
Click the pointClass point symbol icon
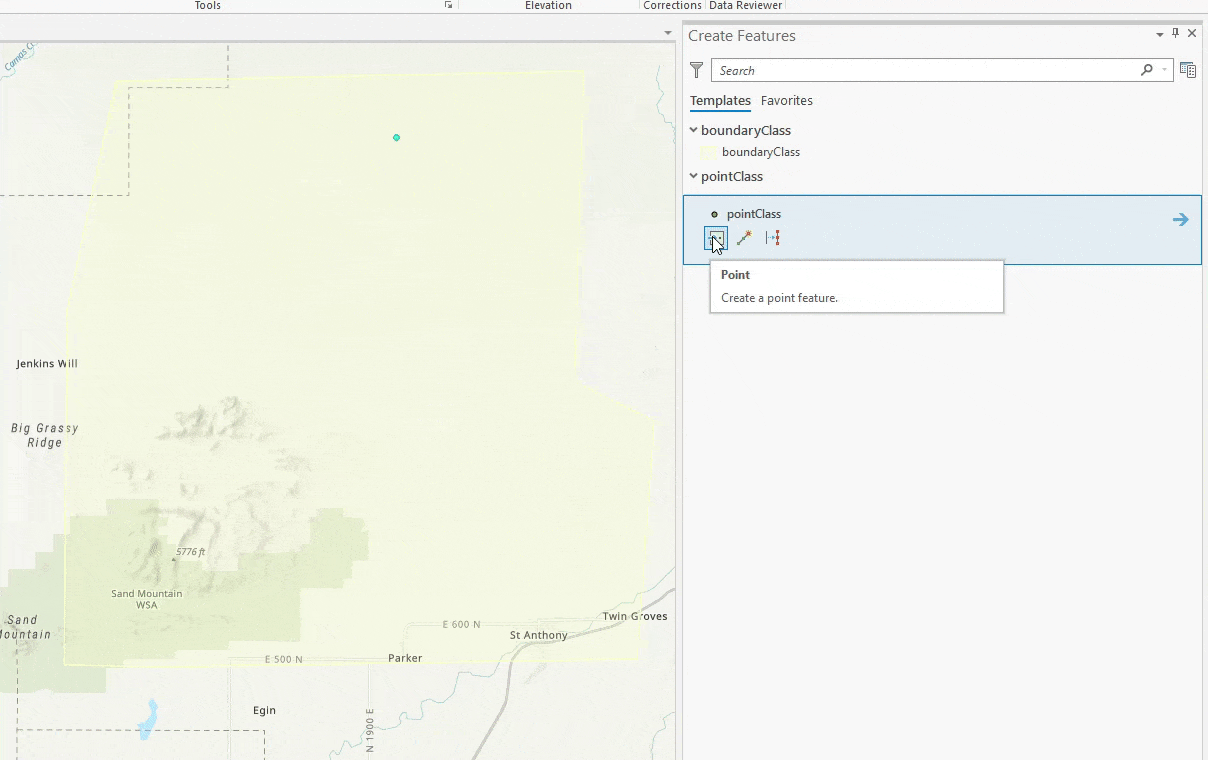tap(714, 214)
